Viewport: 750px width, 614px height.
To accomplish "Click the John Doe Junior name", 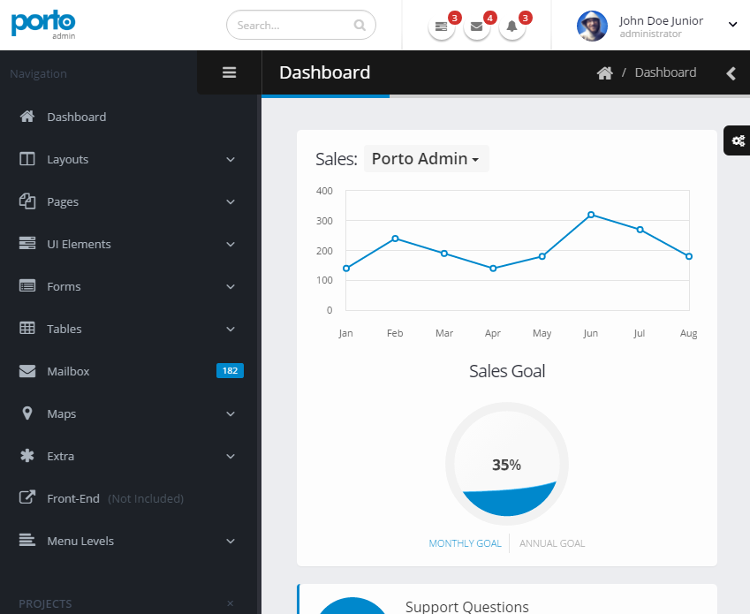I will (x=661, y=21).
